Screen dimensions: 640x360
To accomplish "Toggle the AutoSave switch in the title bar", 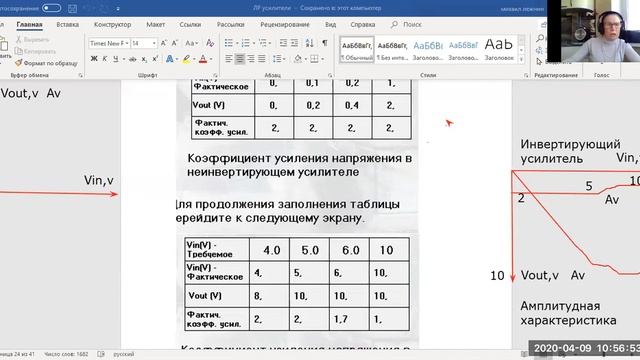I will pyautogui.click(x=51, y=8).
